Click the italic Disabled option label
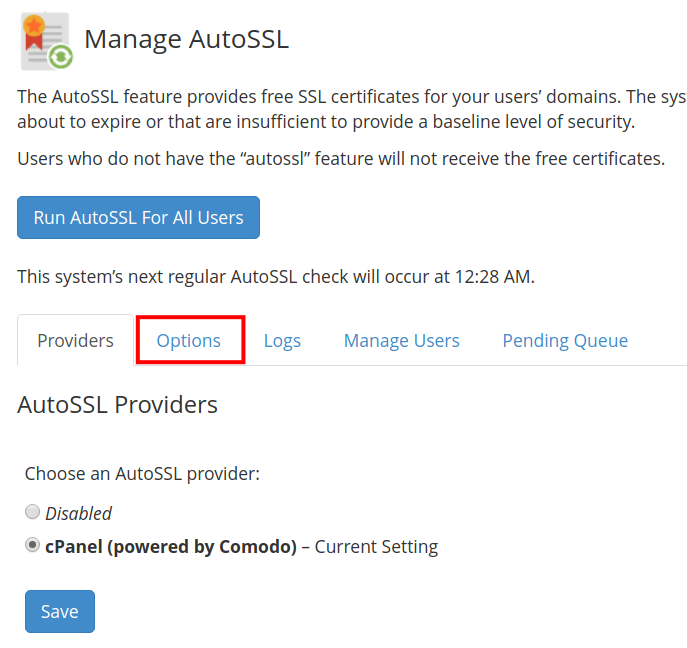 [79, 513]
